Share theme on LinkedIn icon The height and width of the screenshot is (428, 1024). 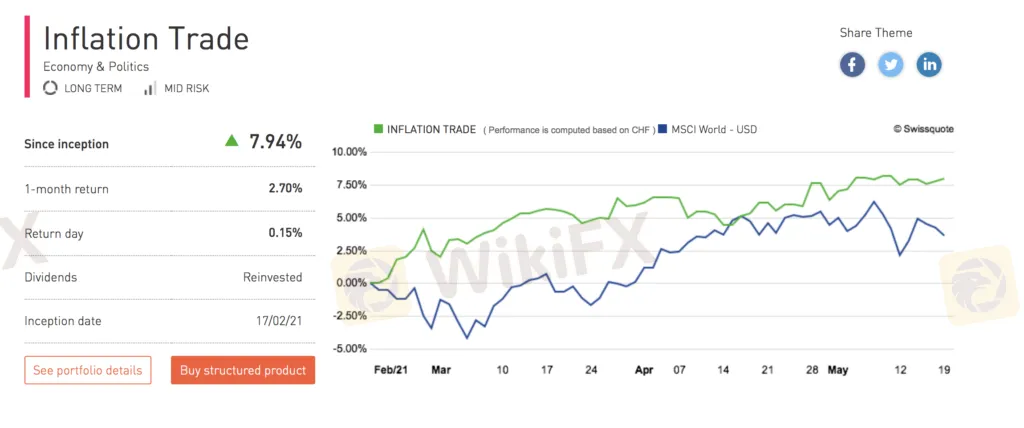click(x=930, y=65)
